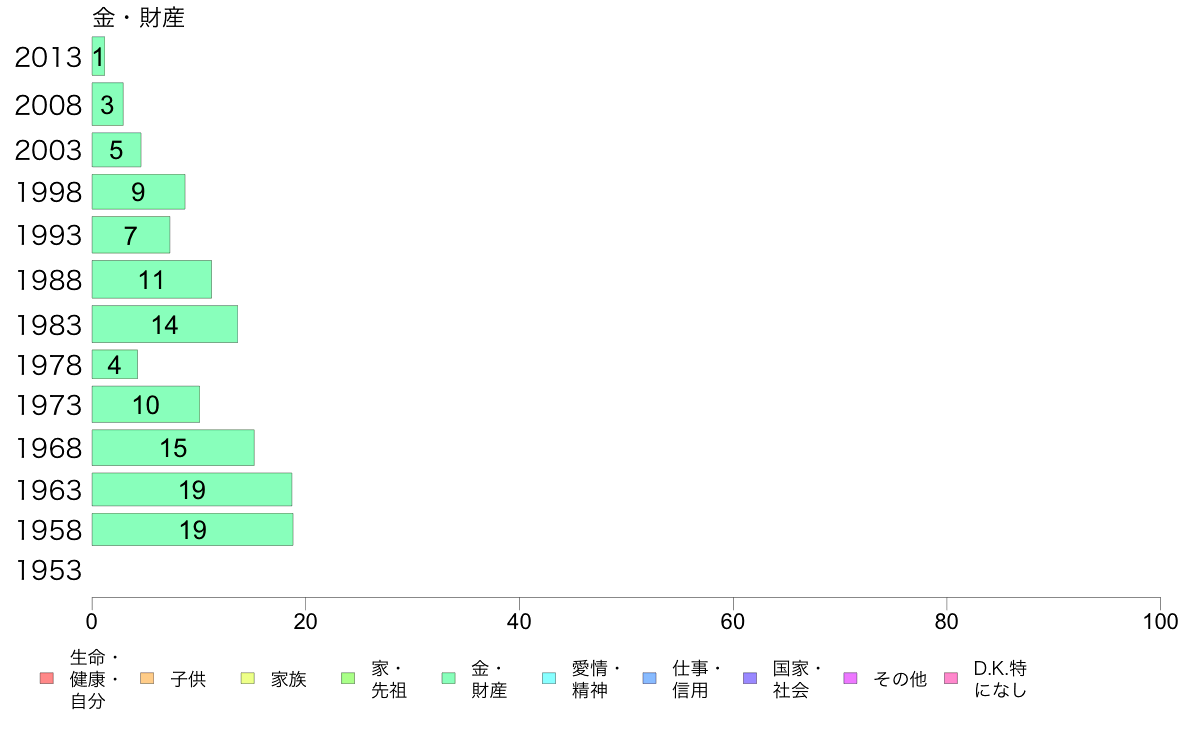This screenshot has height=736, width=1188.
Task: Click the 1973 bar with value 10
Action: click(145, 405)
